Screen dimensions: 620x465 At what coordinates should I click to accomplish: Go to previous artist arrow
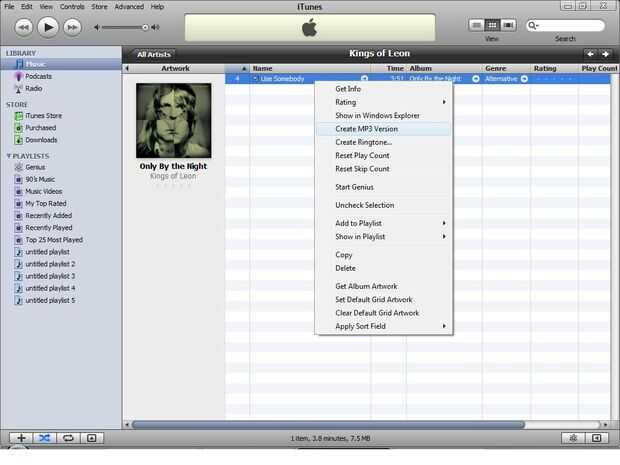tap(590, 54)
